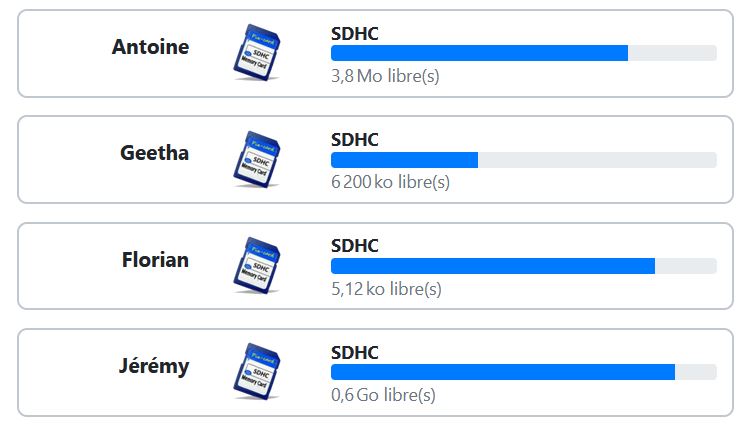Click Jérémy's SDHC memory card icon

[257, 371]
